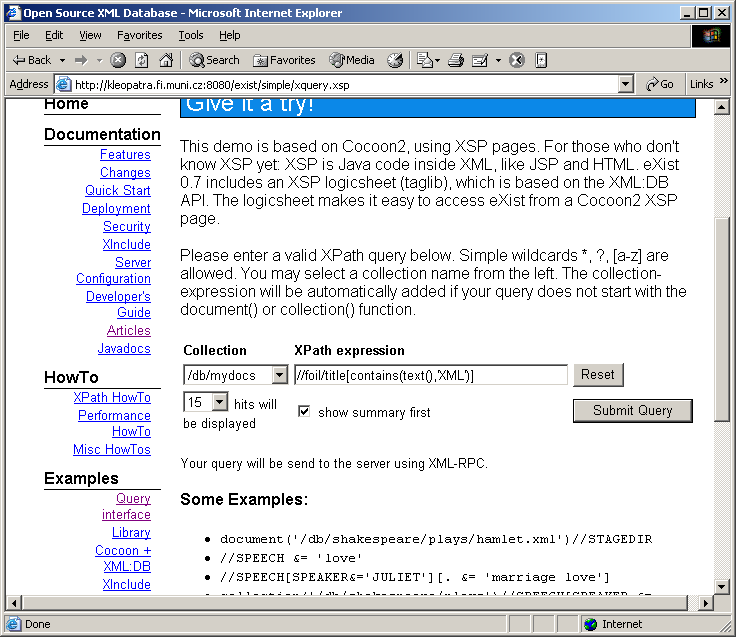Open the Query interface link
This screenshot has height=637, width=736.
click(127, 507)
